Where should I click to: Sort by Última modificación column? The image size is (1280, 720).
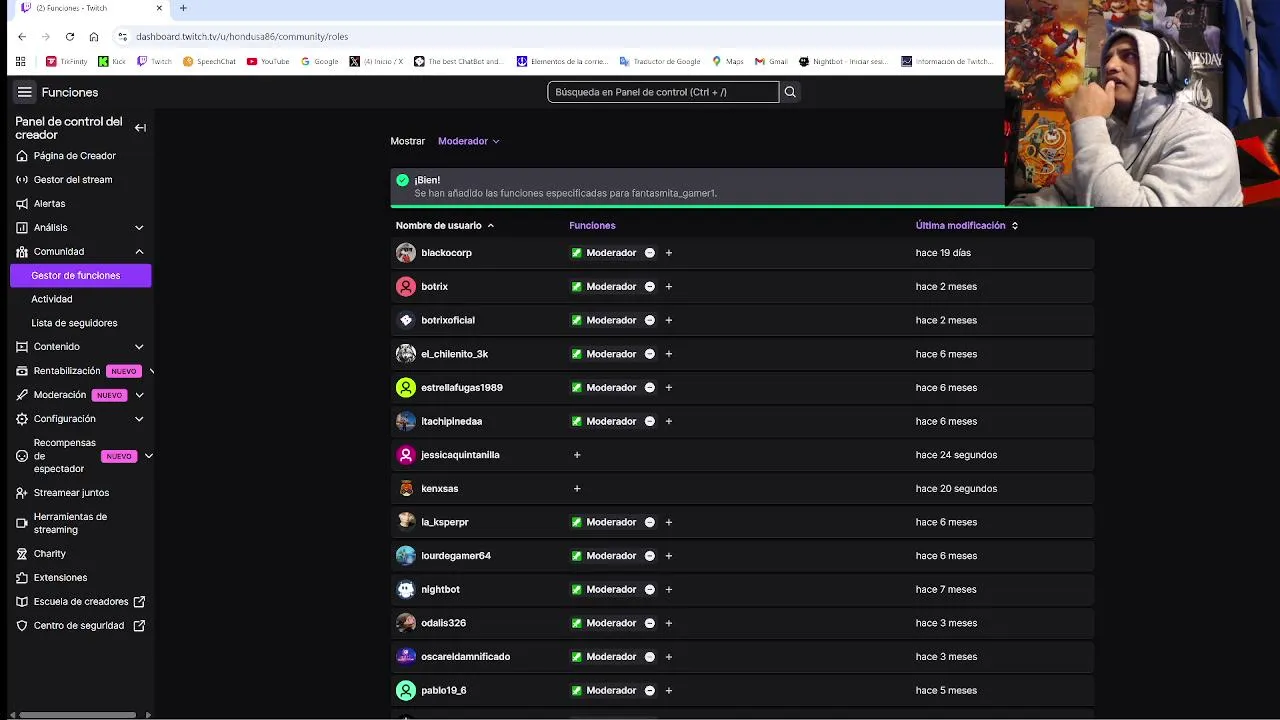(967, 226)
